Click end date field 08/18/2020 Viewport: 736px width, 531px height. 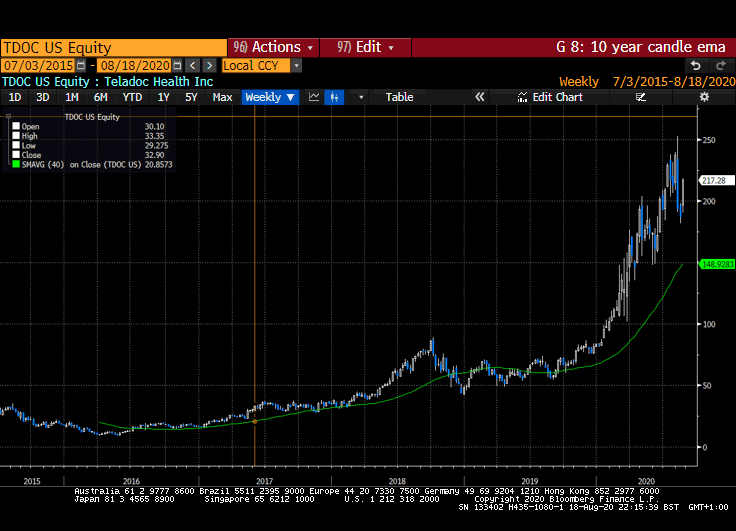coord(135,65)
